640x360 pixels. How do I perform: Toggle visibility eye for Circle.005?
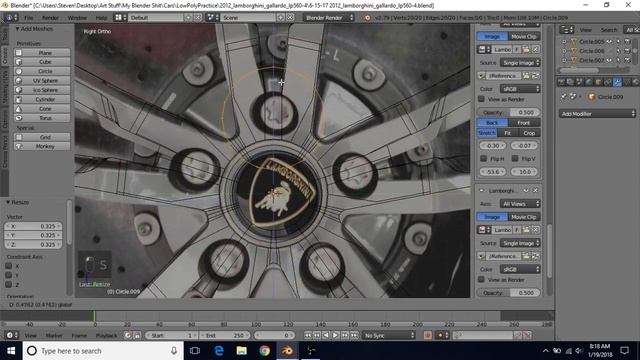click(609, 41)
